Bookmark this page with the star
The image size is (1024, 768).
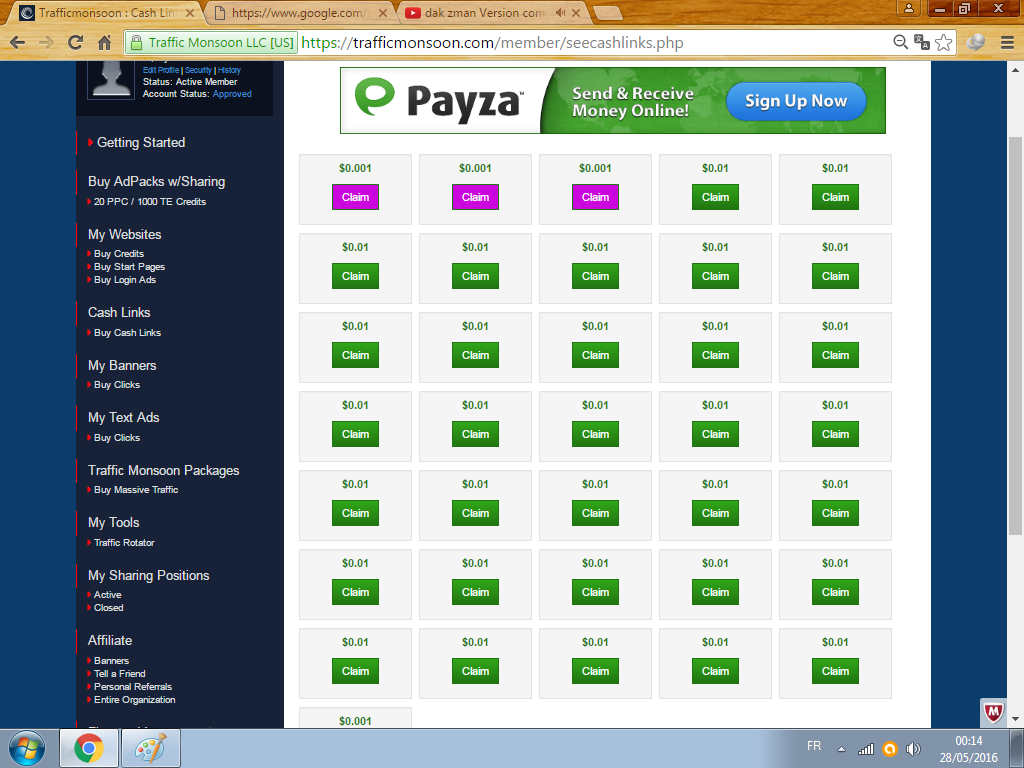[943, 42]
